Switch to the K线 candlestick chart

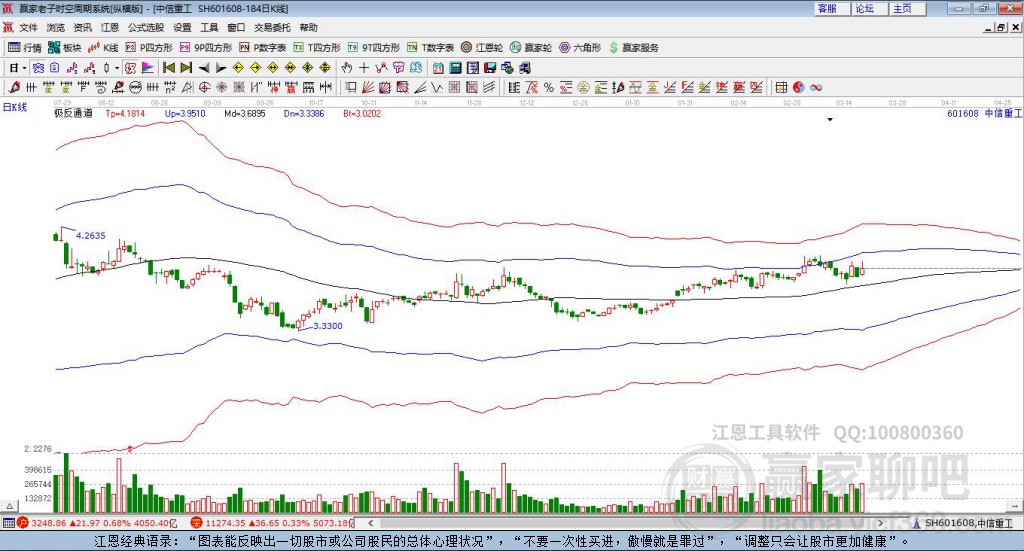point(103,48)
